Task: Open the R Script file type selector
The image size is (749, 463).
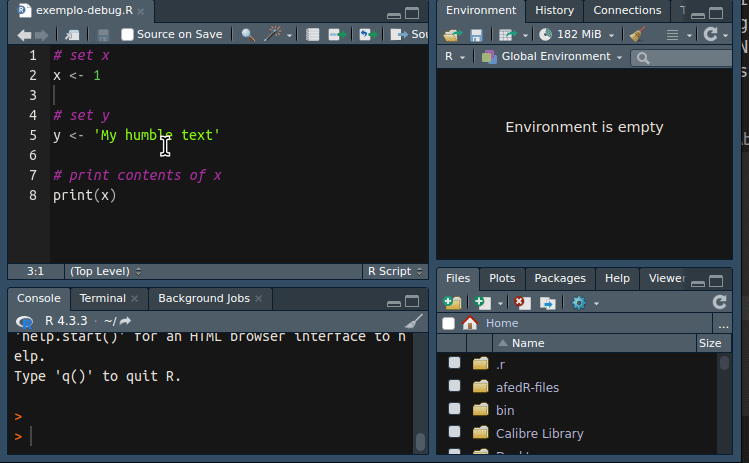Action: click(394, 271)
